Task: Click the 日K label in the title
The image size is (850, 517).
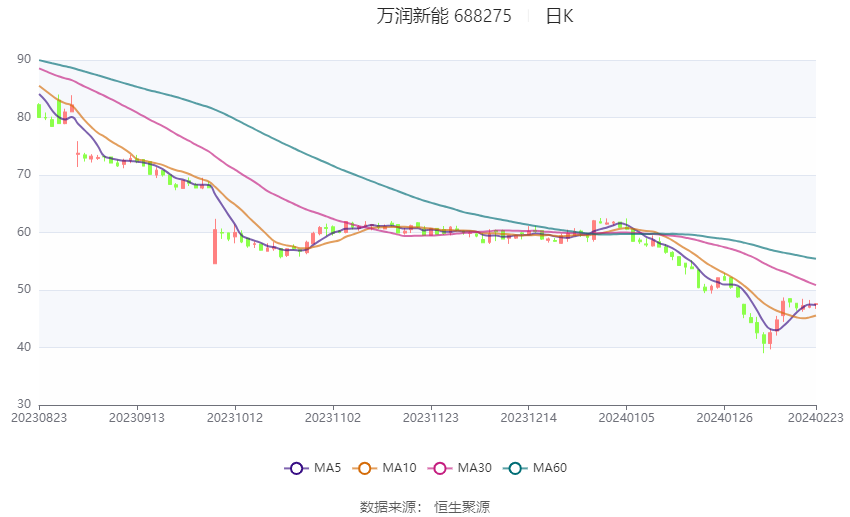Action: [x=559, y=16]
